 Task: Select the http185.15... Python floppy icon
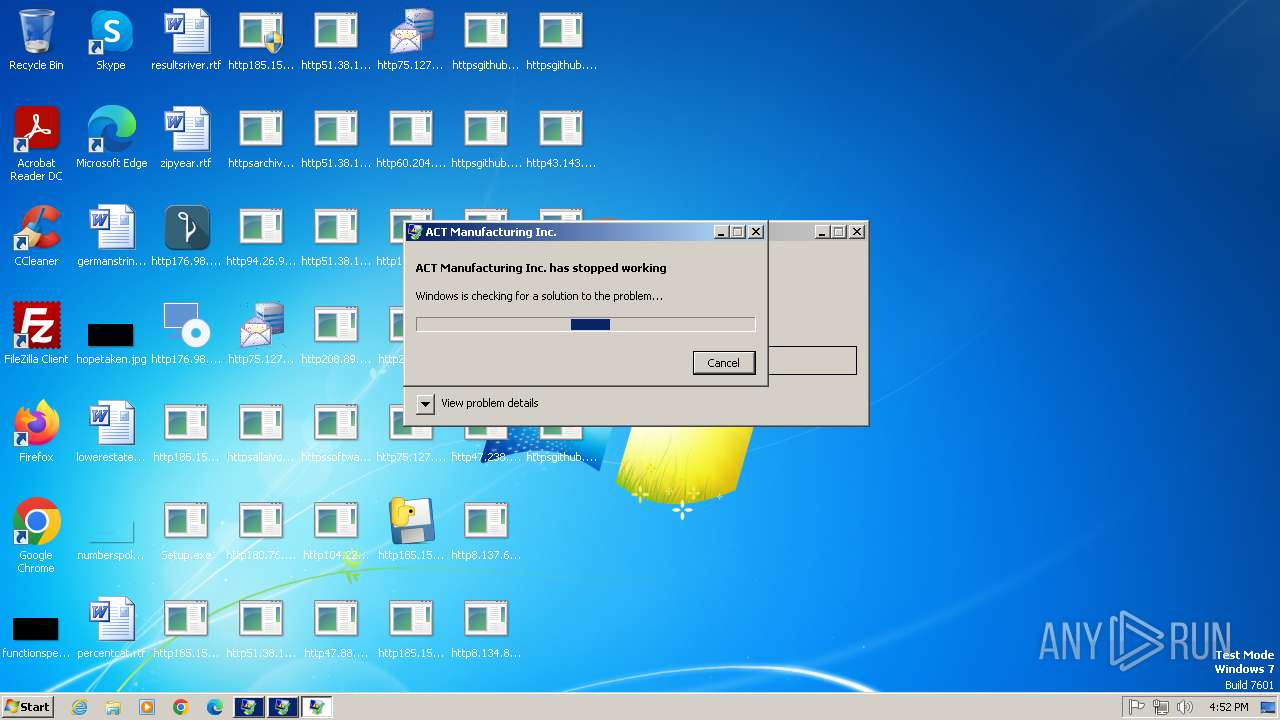tap(411, 531)
